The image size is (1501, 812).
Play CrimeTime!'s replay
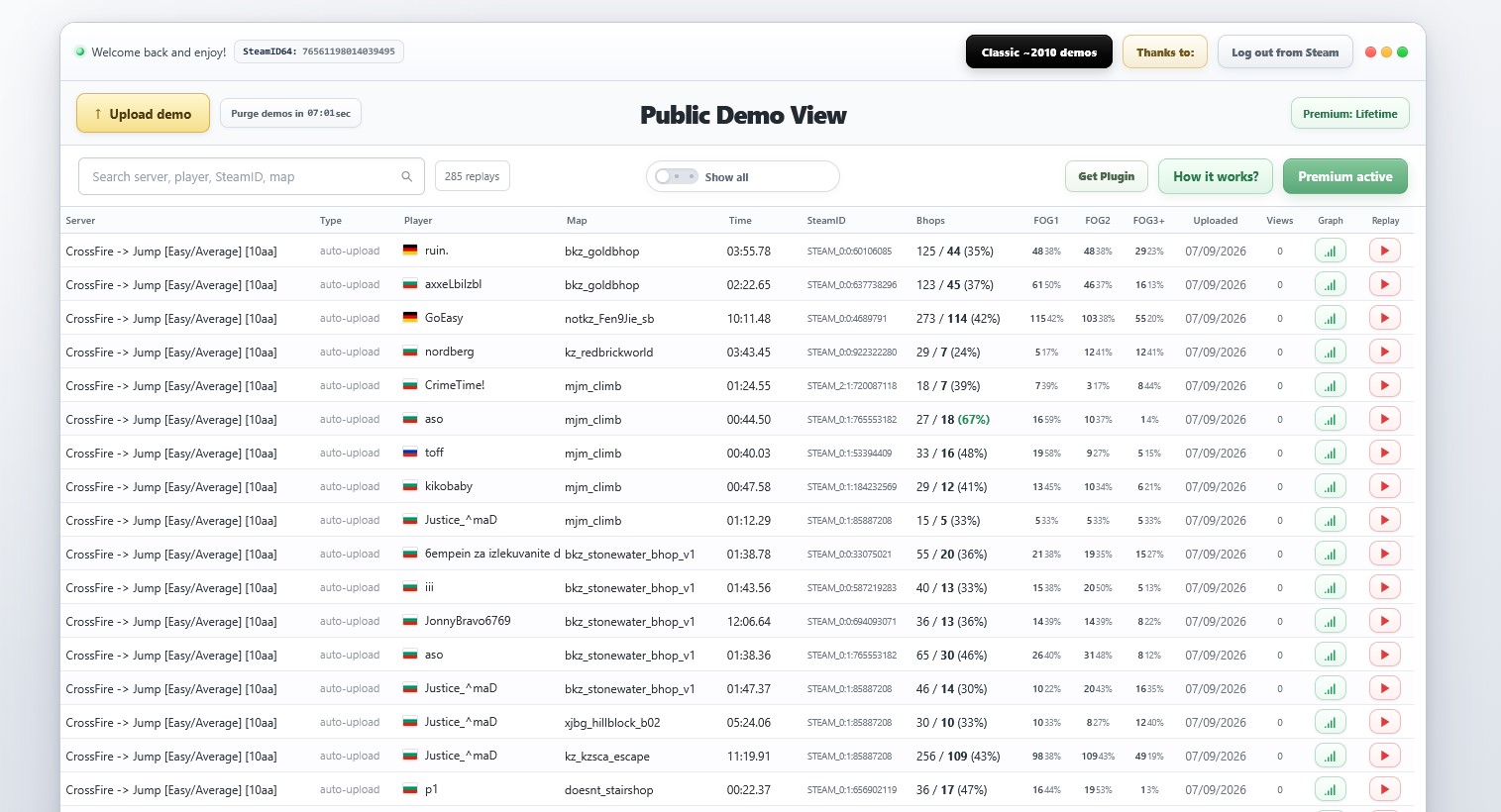[x=1384, y=385]
